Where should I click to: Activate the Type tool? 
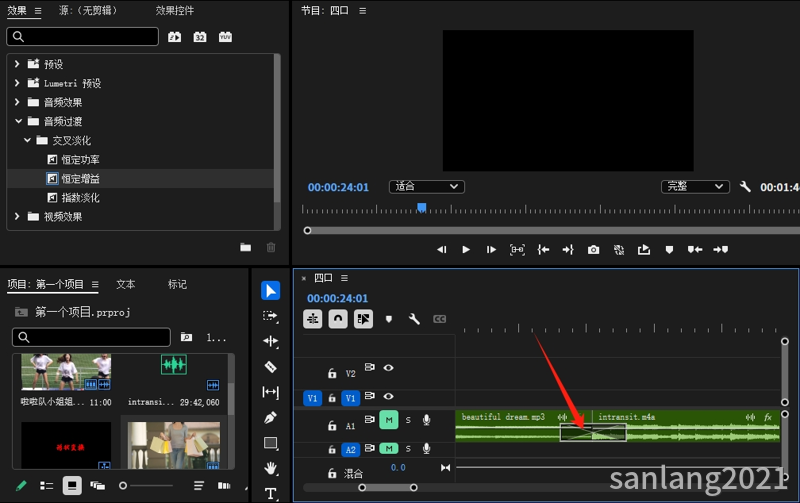[x=270, y=493]
